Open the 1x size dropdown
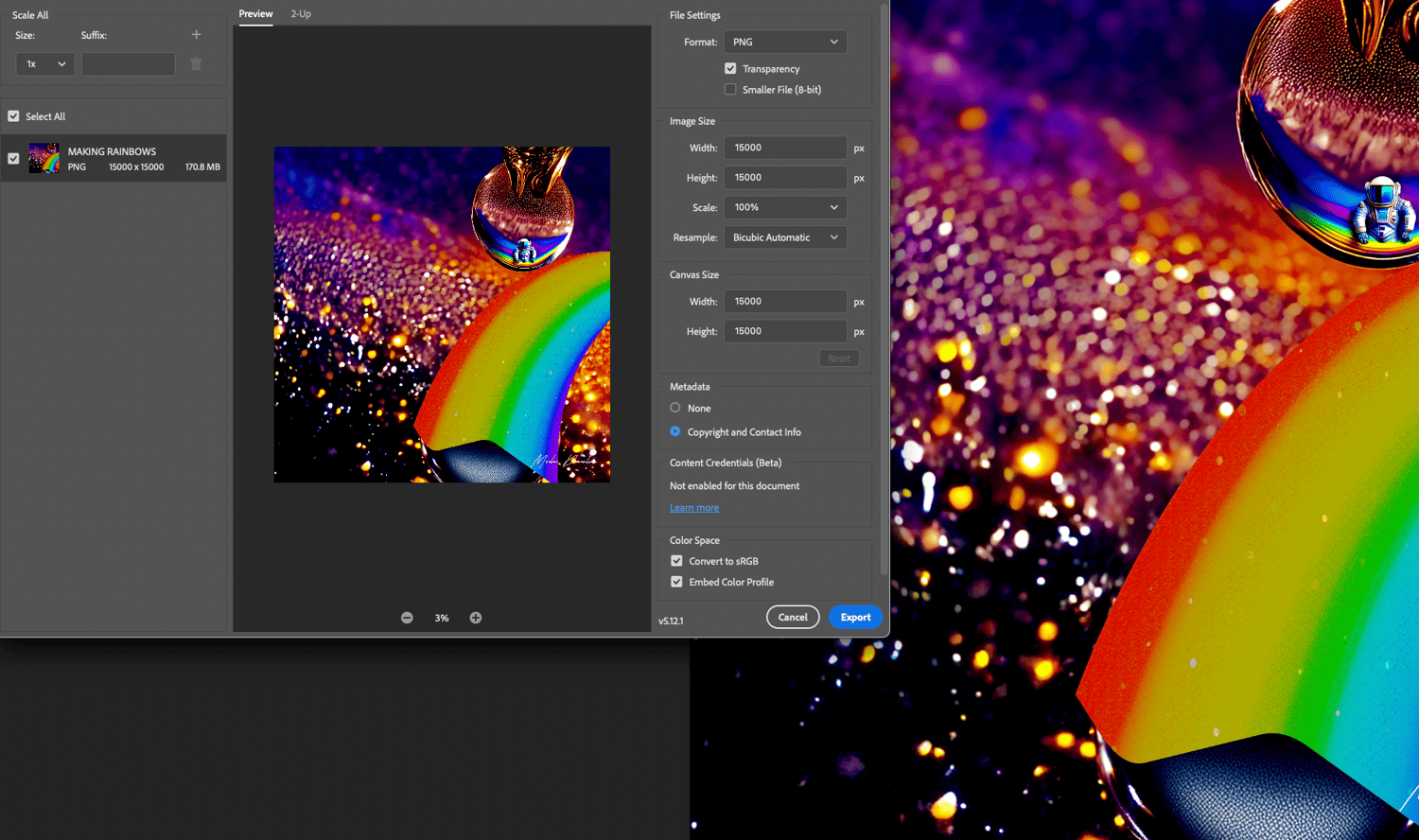The height and width of the screenshot is (840, 1419). coord(45,64)
